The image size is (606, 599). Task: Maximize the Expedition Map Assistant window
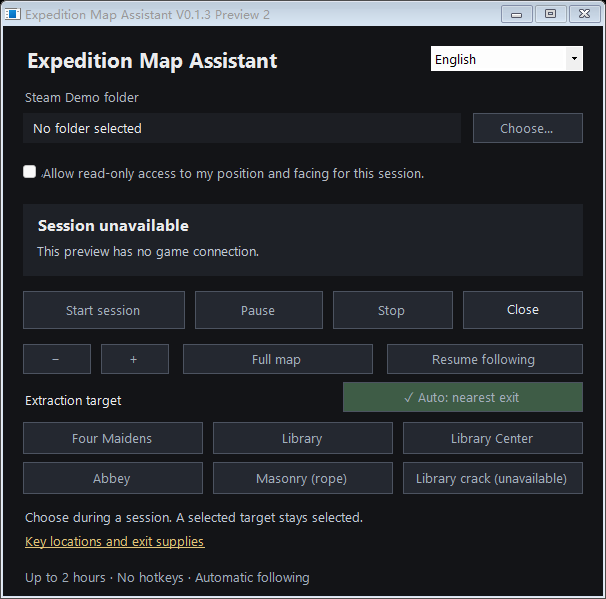pyautogui.click(x=550, y=15)
